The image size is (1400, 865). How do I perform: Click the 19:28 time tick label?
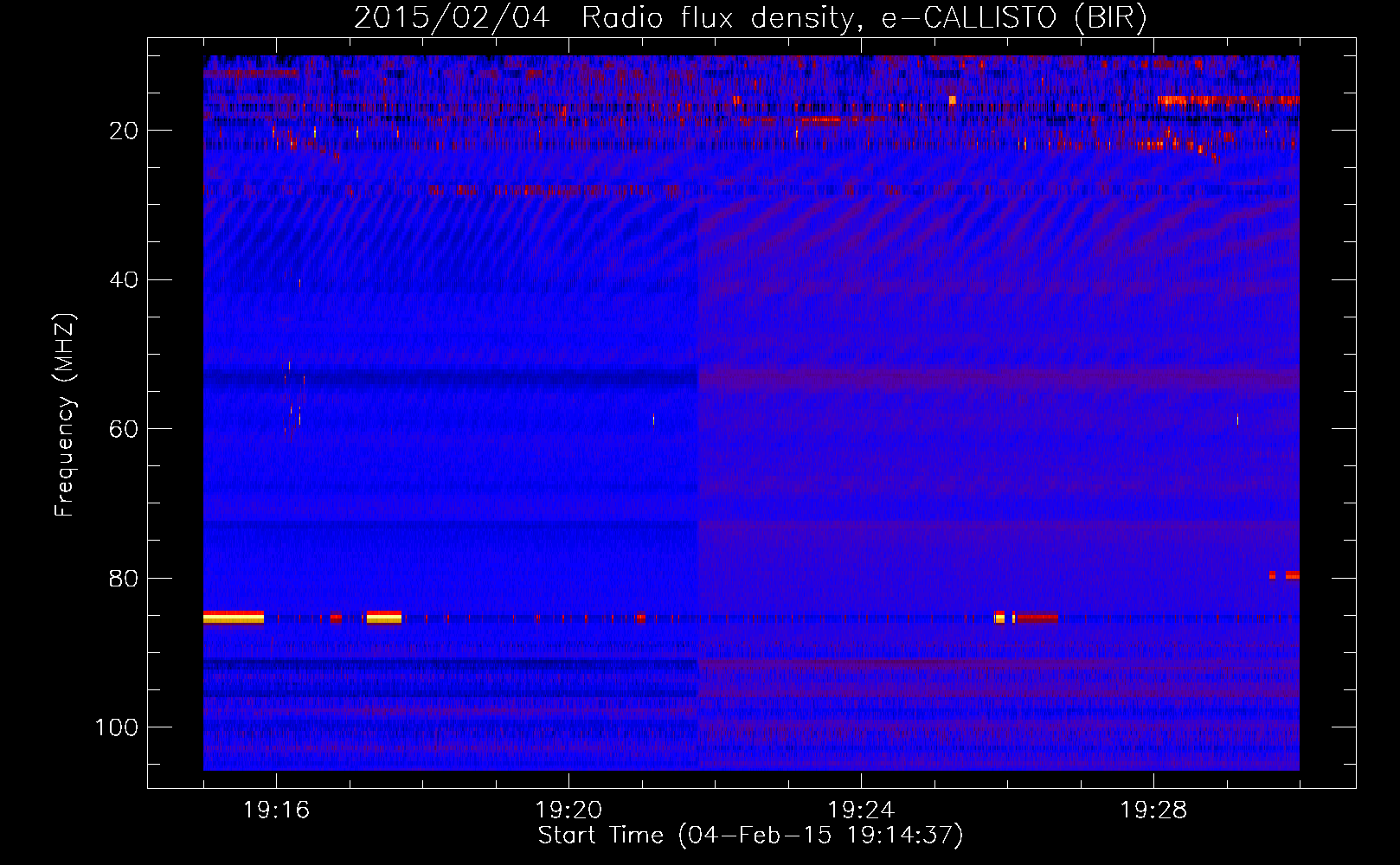tap(1153, 811)
